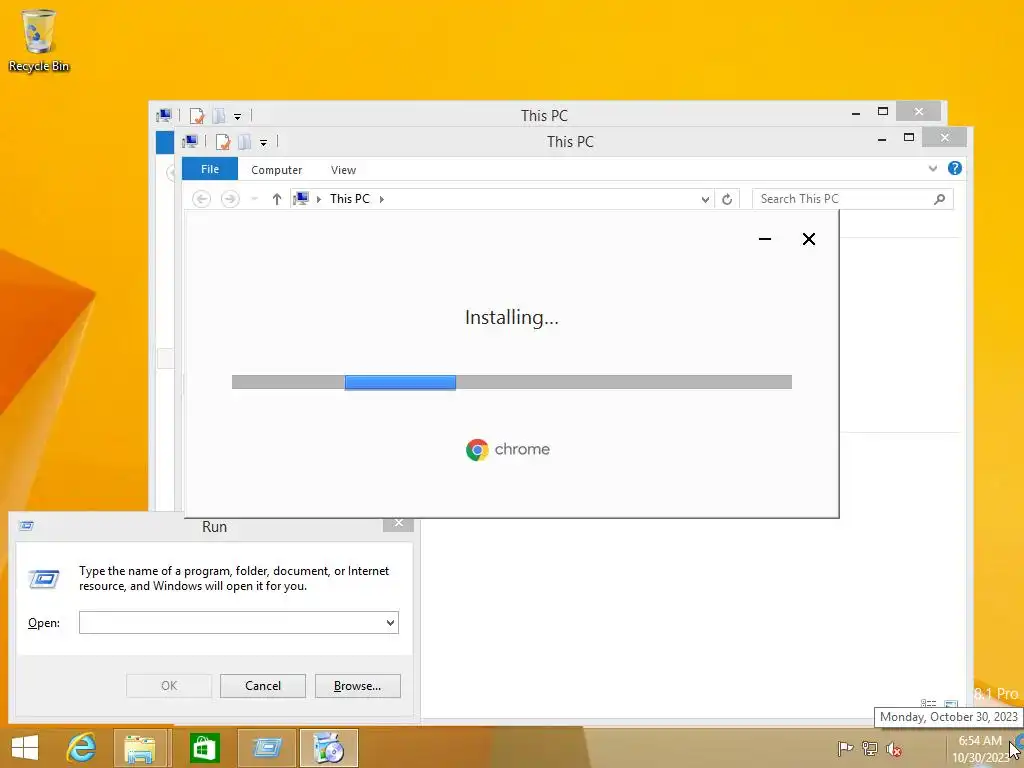Viewport: 1024px width, 768px height.
Task: Open the View ribbon tab
Action: [343, 170]
